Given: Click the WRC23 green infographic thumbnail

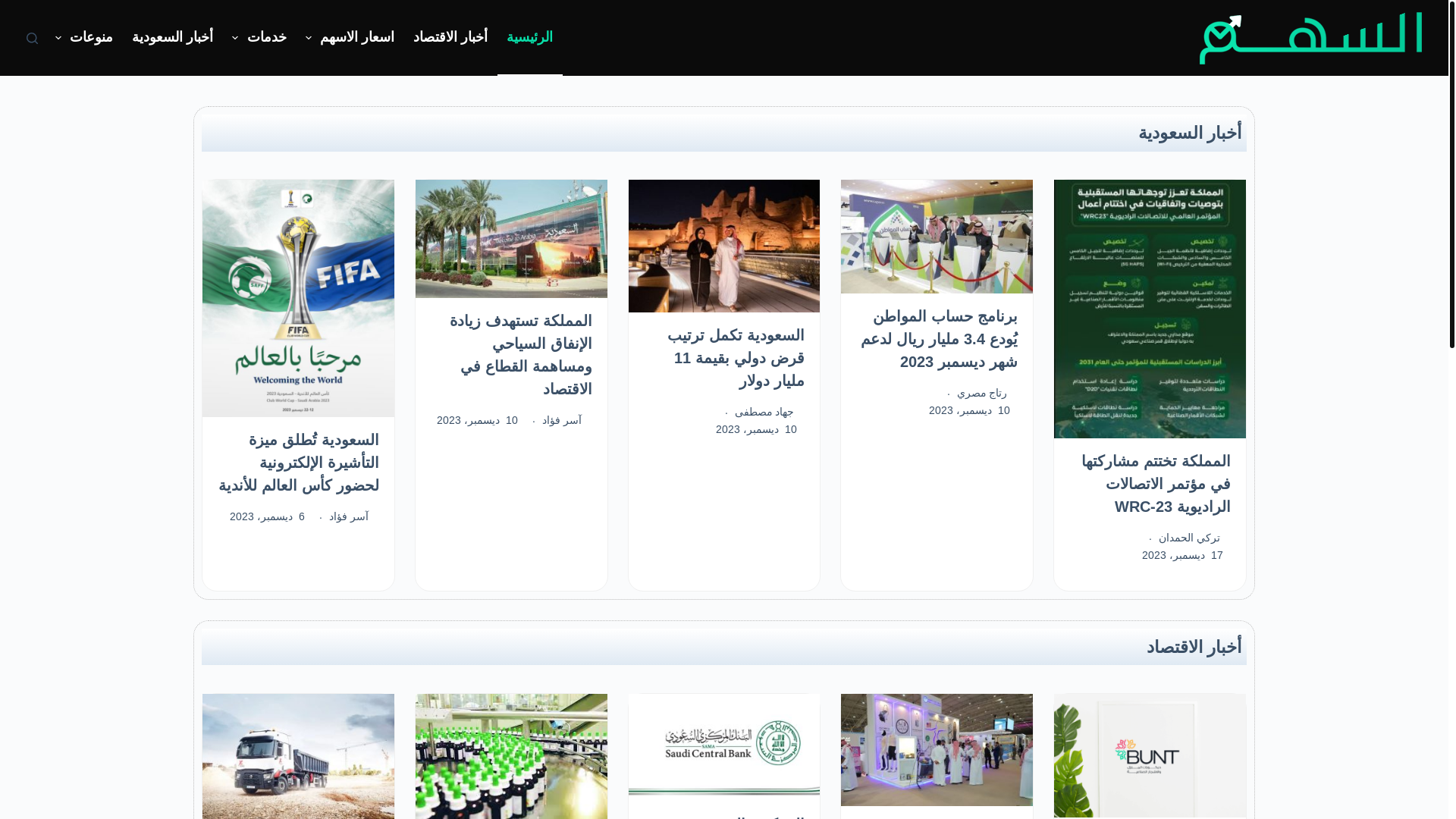Looking at the screenshot, I should 1150,309.
